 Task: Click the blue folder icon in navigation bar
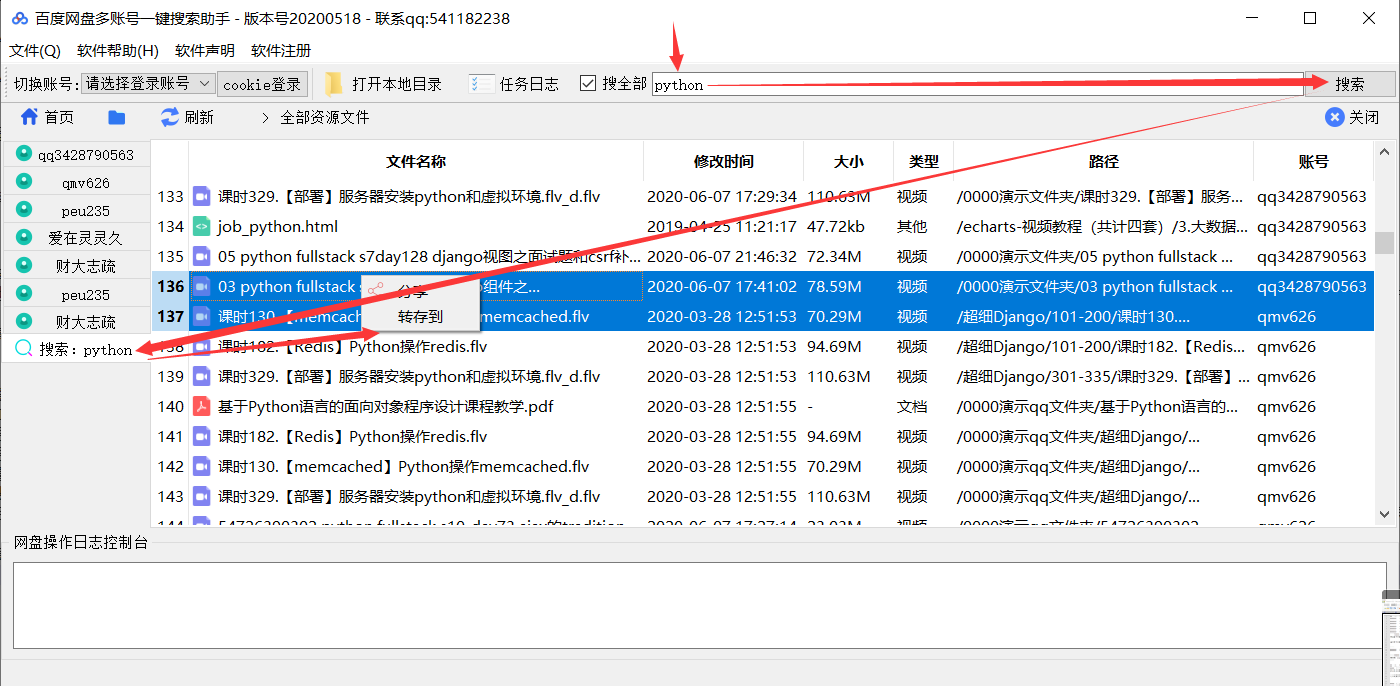tap(117, 117)
